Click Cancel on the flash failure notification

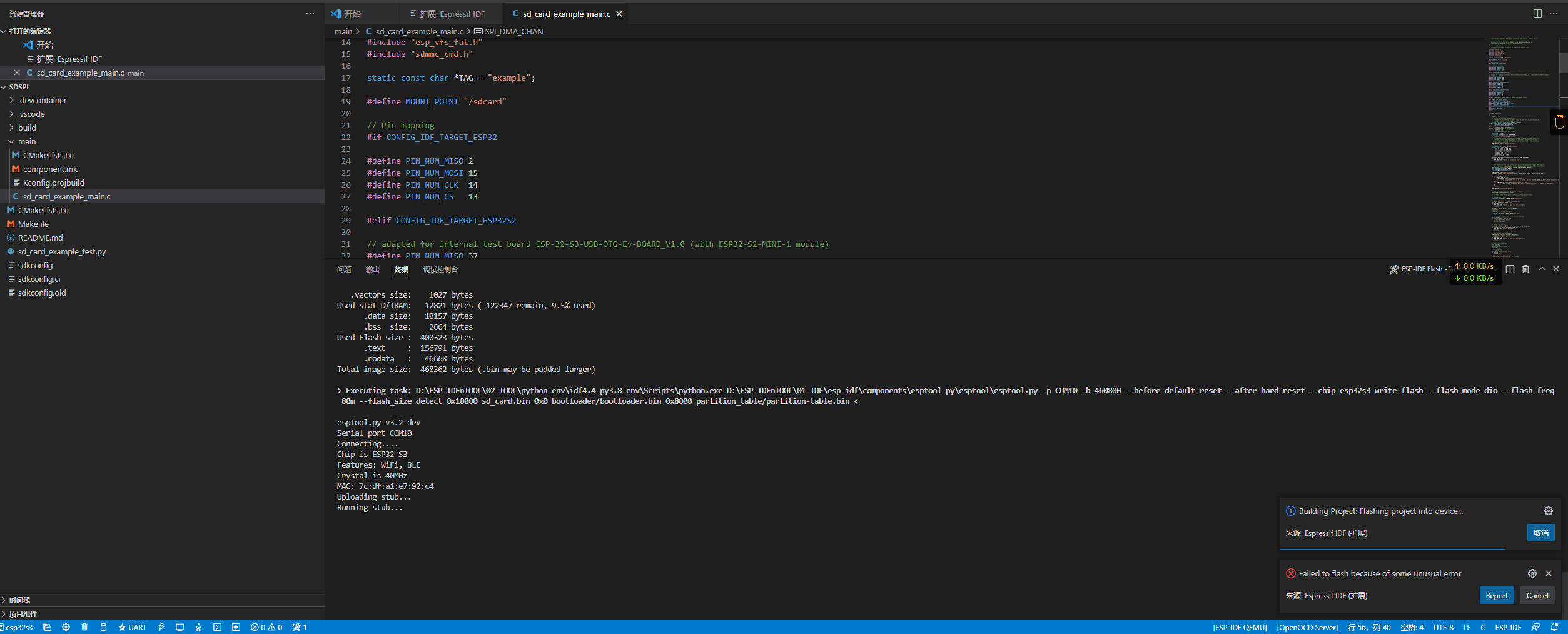[x=1537, y=595]
